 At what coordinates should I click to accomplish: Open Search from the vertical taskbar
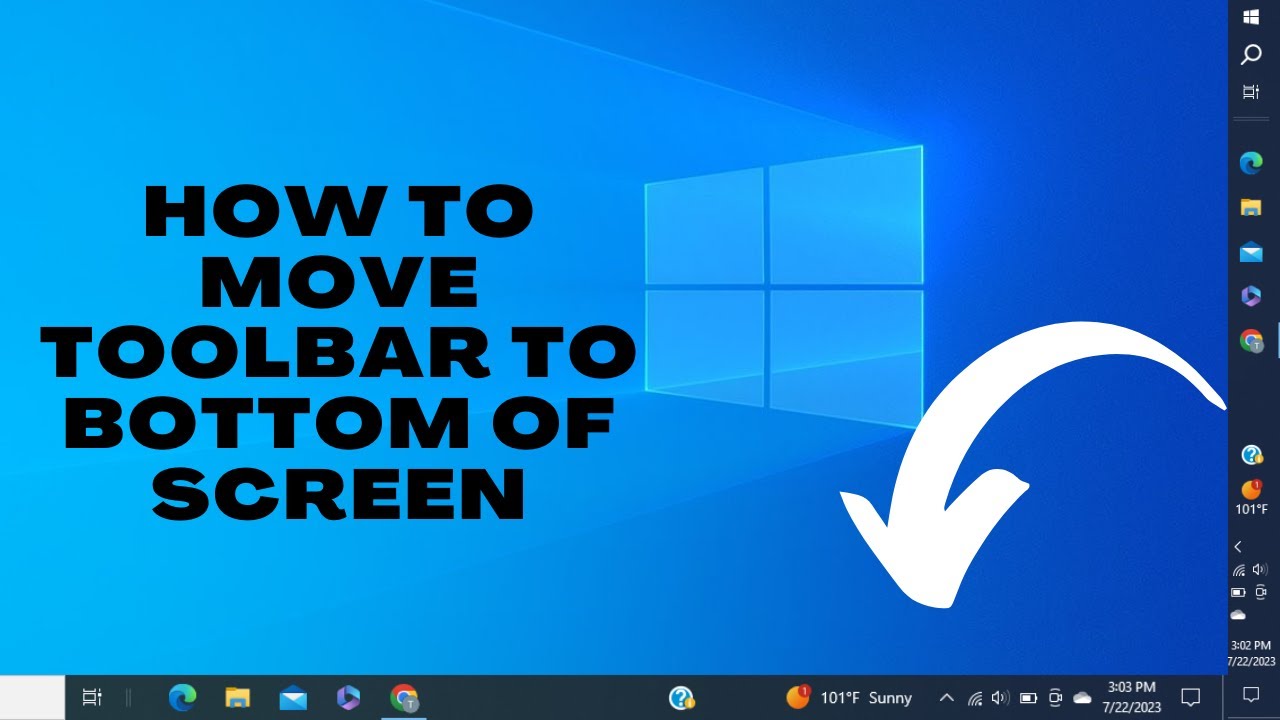(1251, 54)
